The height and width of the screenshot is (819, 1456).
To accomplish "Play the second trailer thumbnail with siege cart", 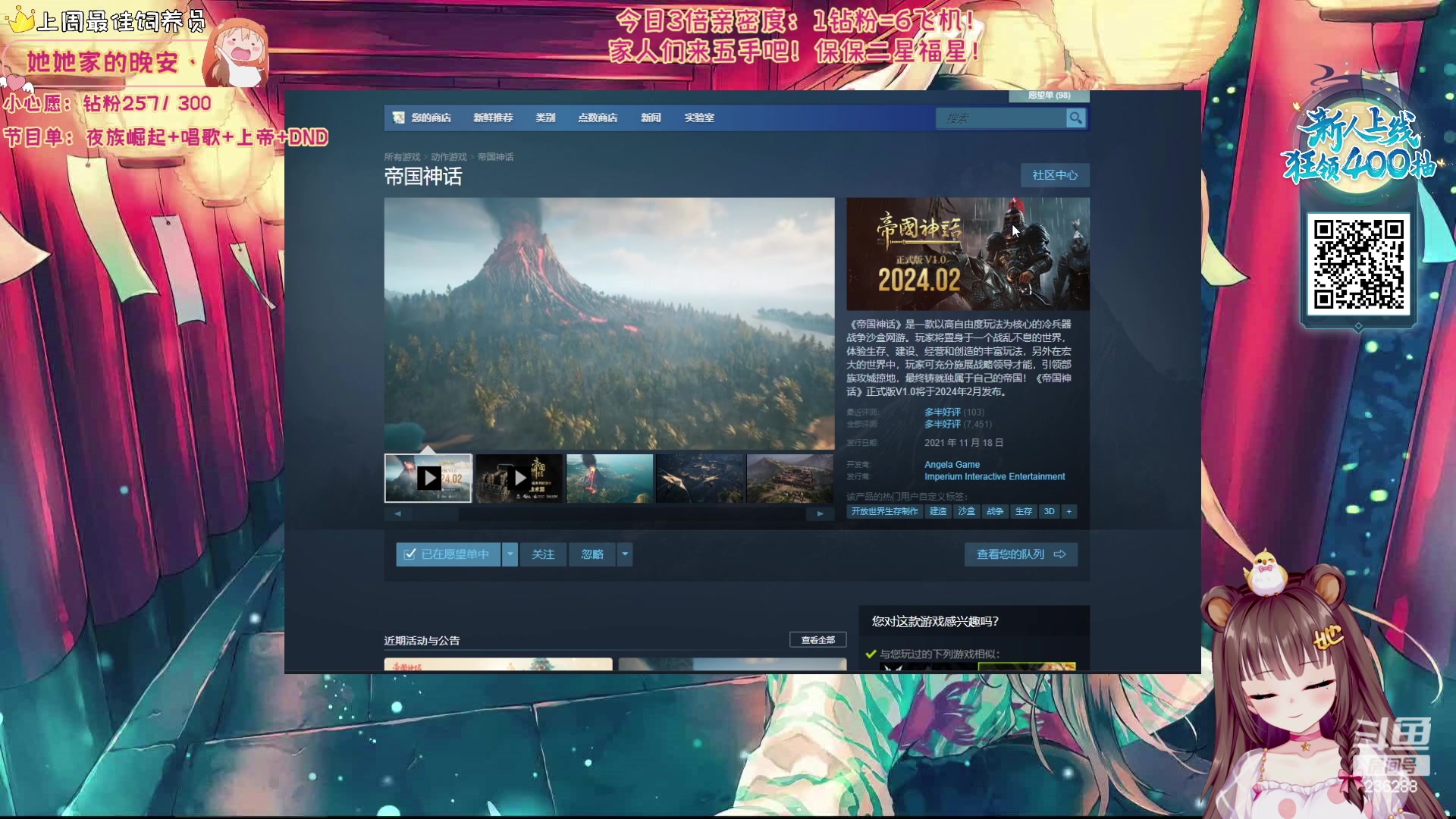I will click(x=519, y=479).
